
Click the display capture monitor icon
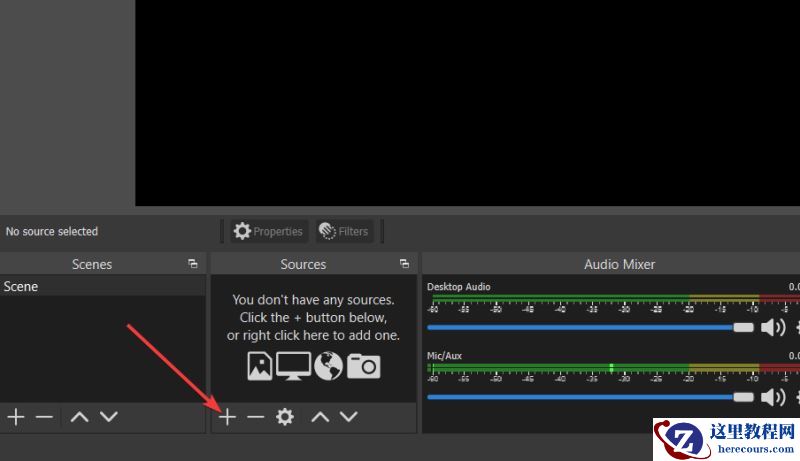pos(293,366)
